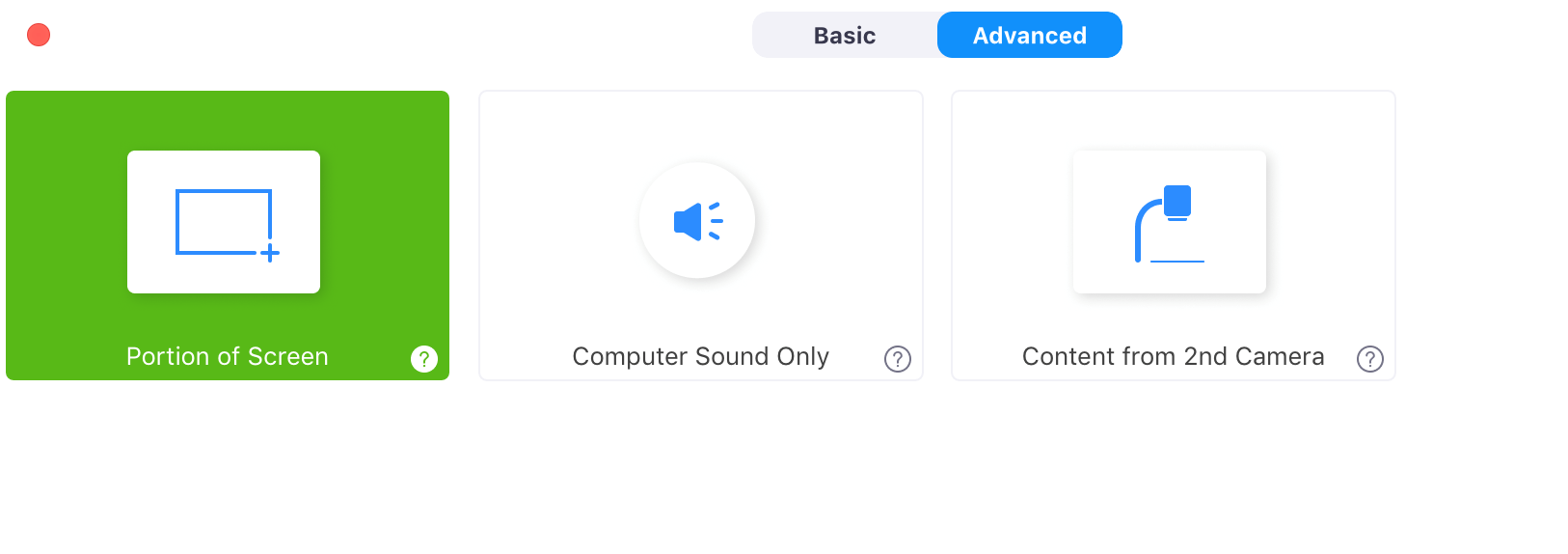The height and width of the screenshot is (554, 1568).
Task: Open help for Content from 2nd Camera
Action: tap(1370, 359)
